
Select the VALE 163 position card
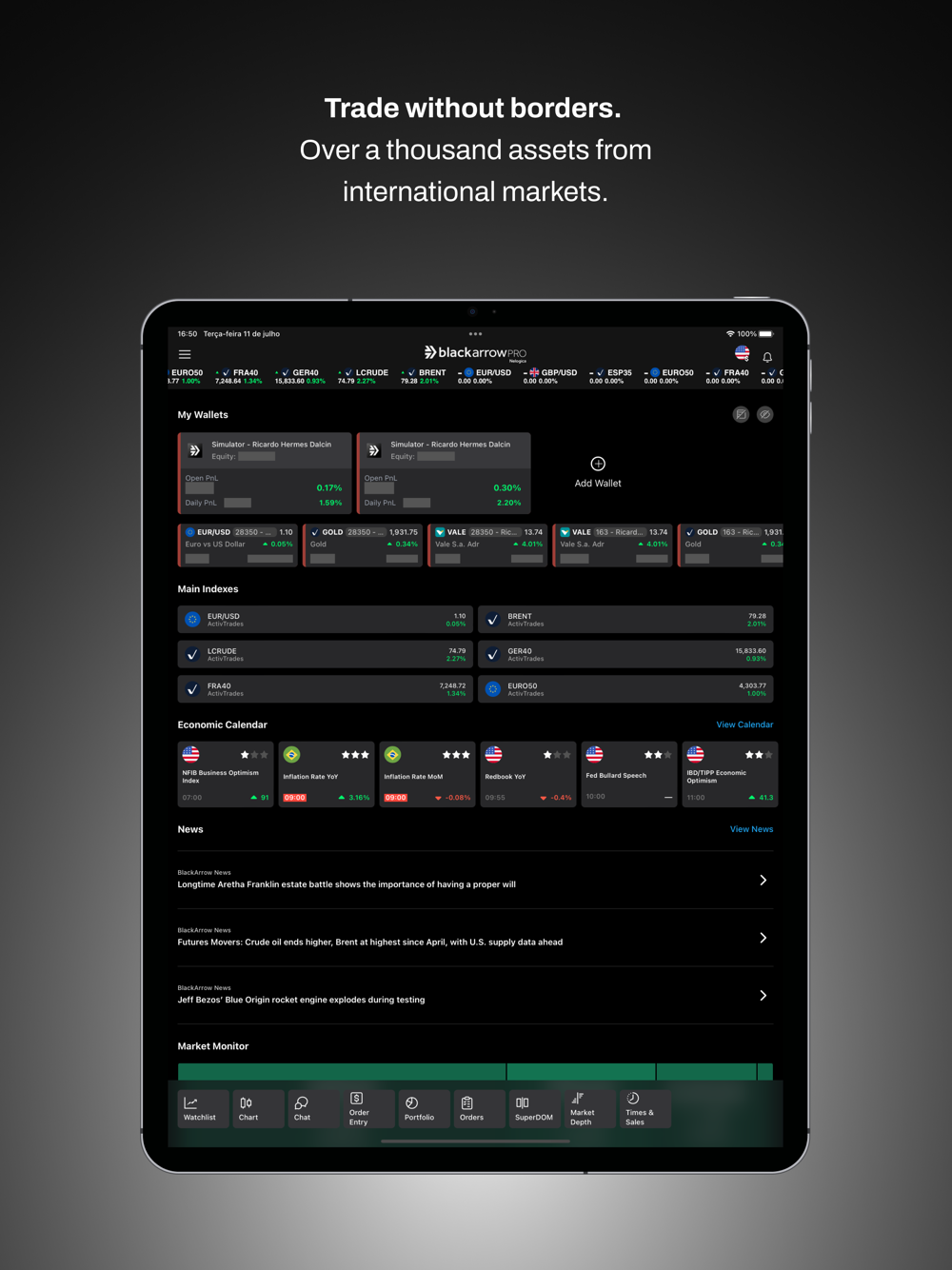click(612, 546)
